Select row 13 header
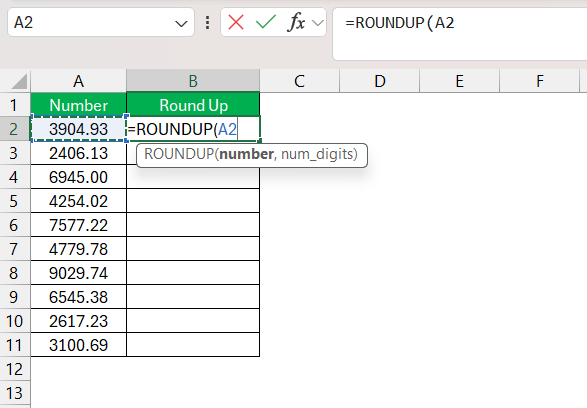The width and height of the screenshot is (587, 408). [x=15, y=393]
